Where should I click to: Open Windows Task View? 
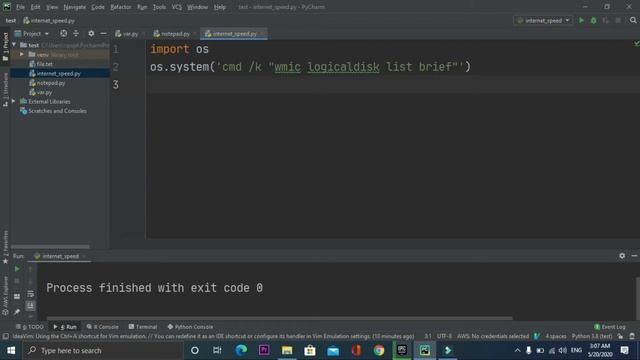coord(217,350)
